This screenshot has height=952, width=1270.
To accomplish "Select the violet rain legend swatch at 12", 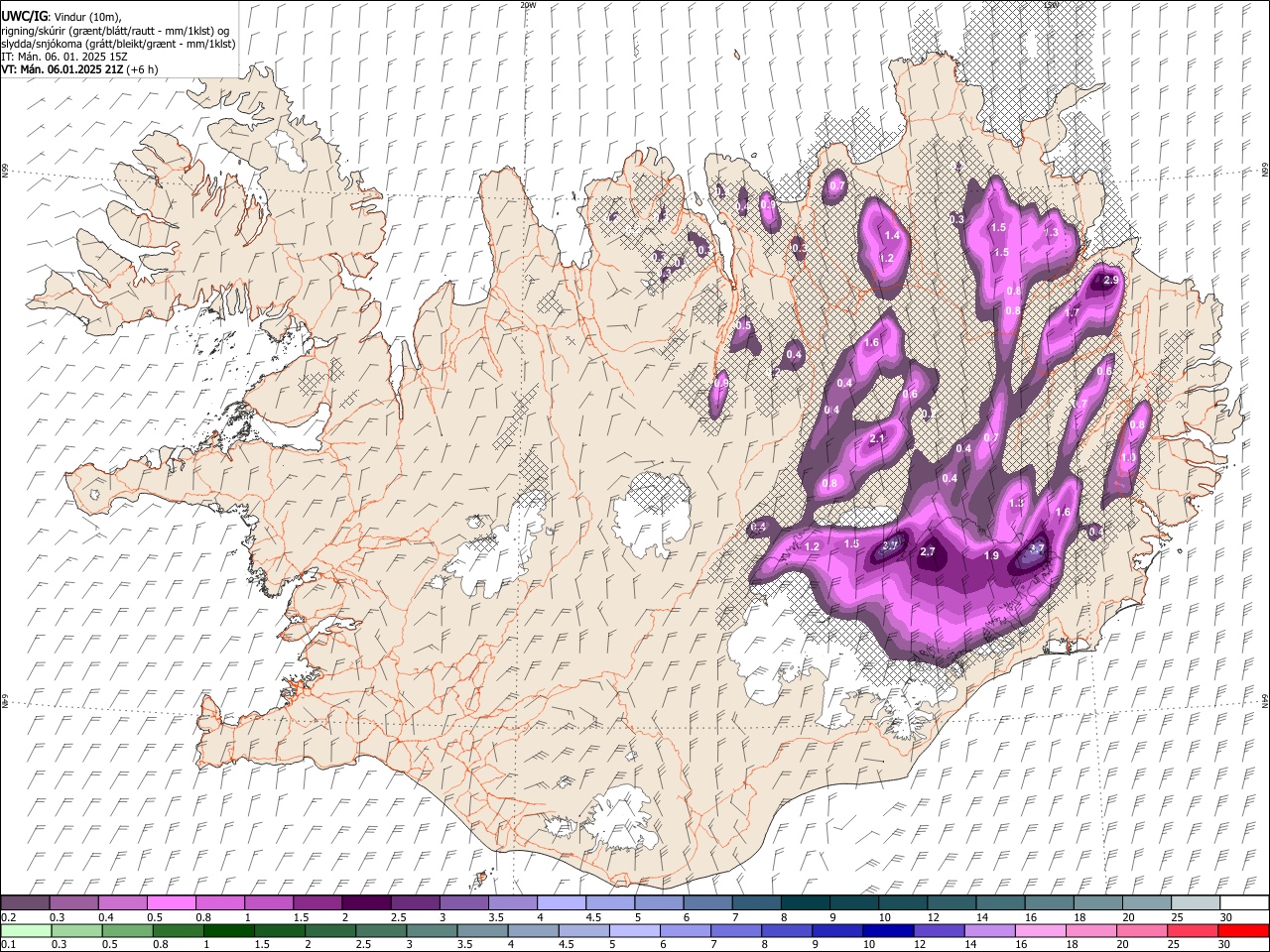I will point(939,931).
